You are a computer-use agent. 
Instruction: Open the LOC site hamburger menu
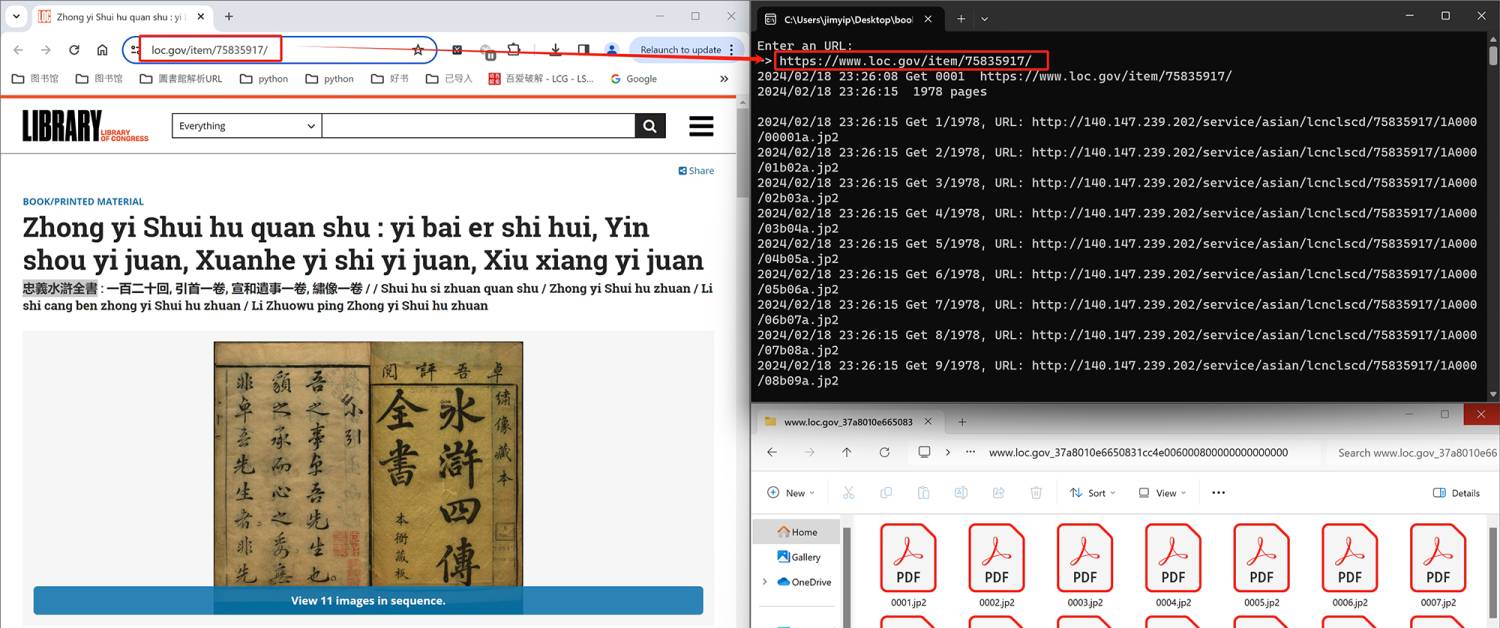click(700, 125)
